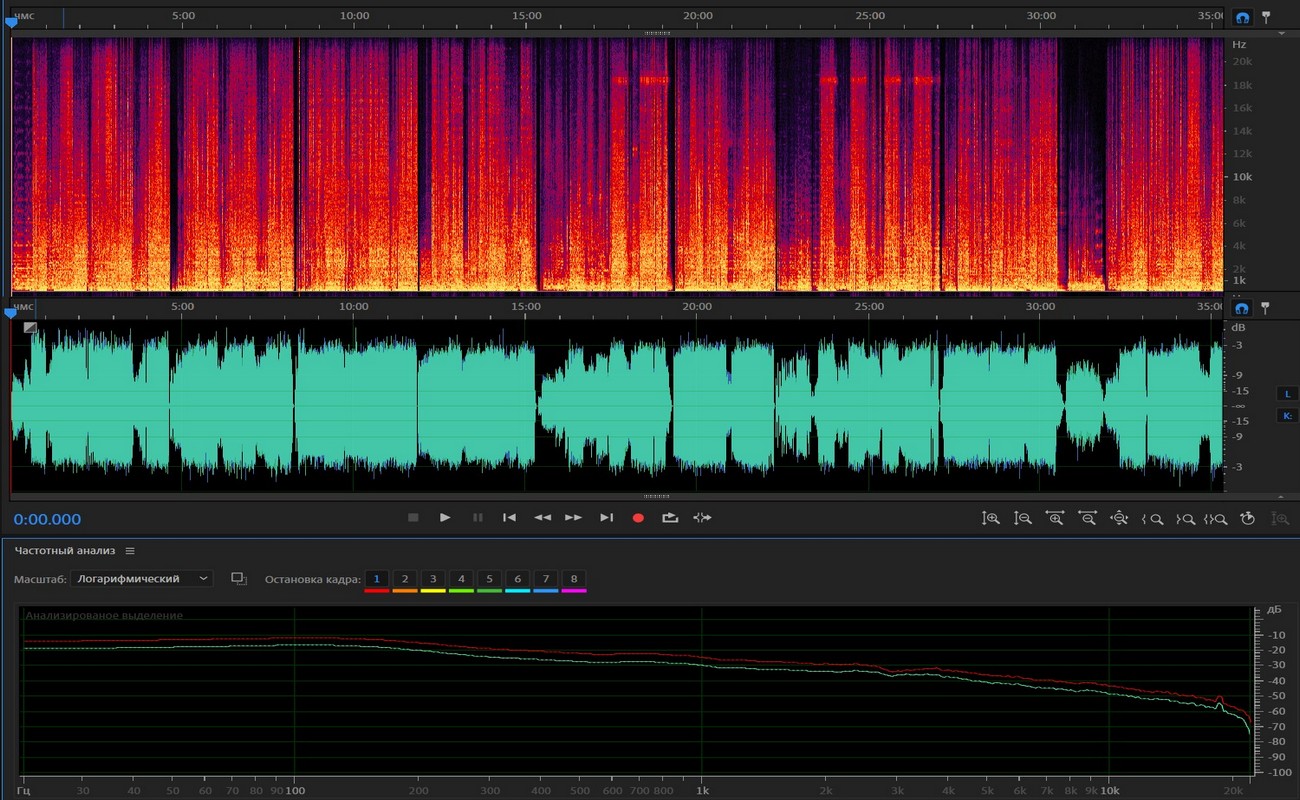Click the blue playhead marker on spectral timeline
Viewport: 1300px width, 800px height.
pos(11,23)
